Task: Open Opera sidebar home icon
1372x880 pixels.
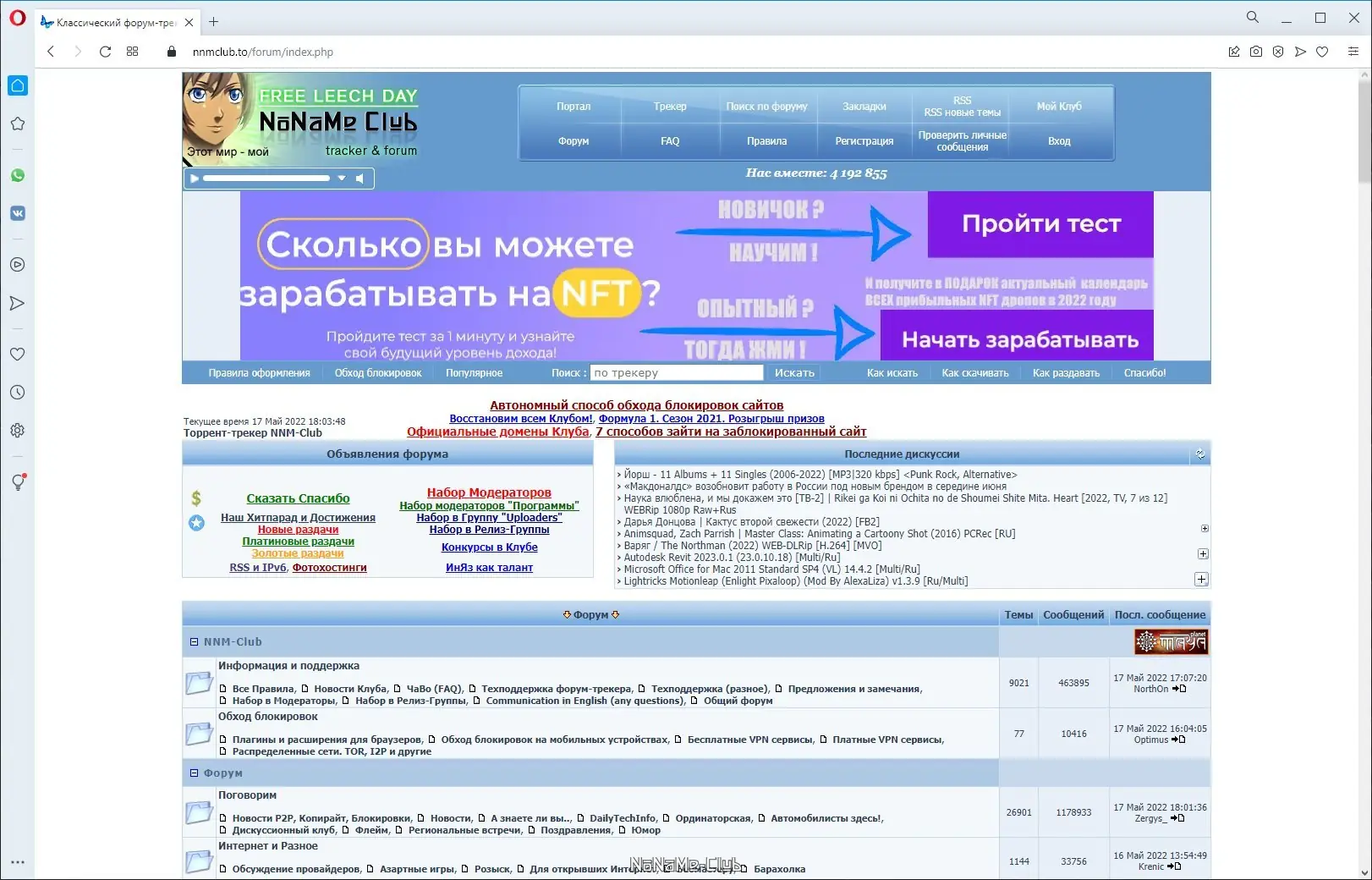Action: 17,85
